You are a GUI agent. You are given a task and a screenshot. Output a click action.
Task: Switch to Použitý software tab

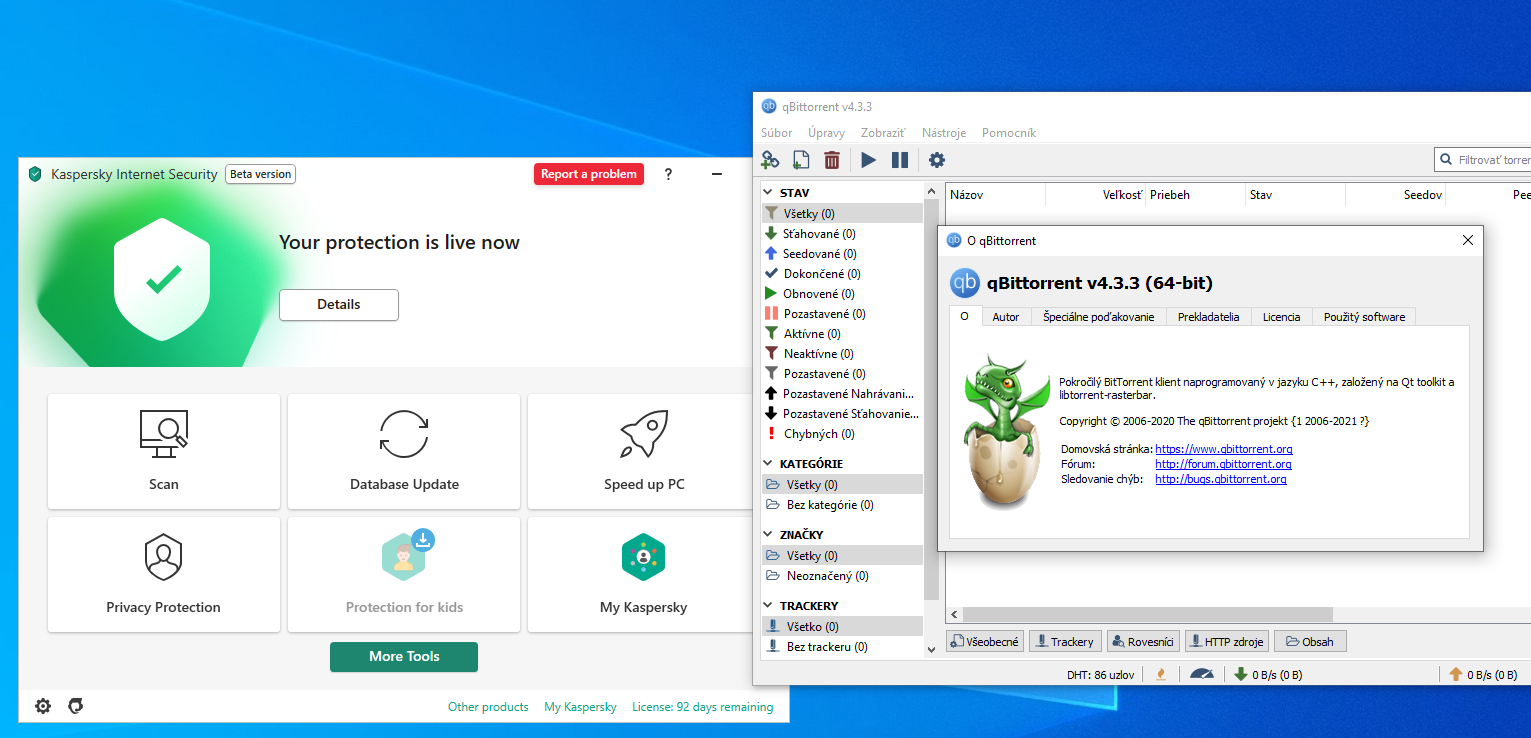(1364, 317)
